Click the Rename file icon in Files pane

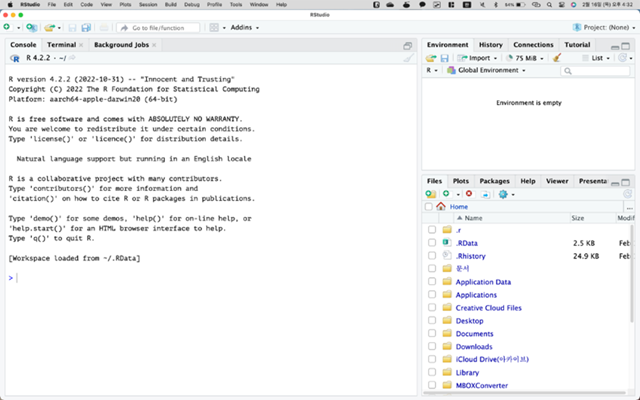click(485, 194)
